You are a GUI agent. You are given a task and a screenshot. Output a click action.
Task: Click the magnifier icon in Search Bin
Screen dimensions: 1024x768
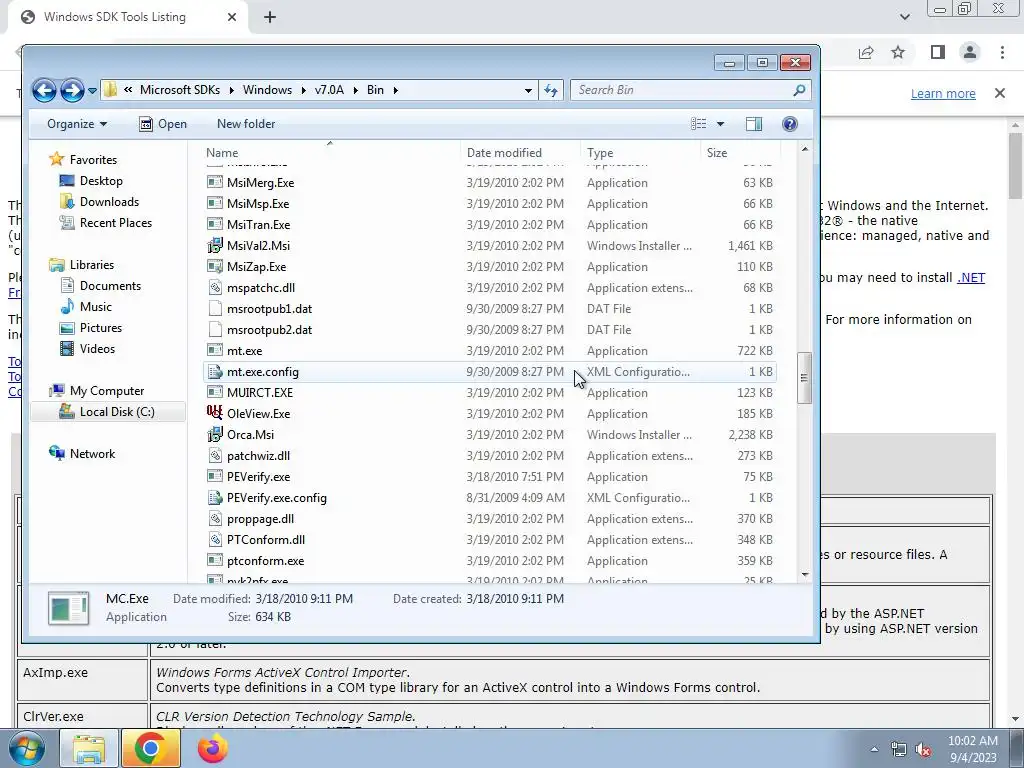(x=799, y=90)
